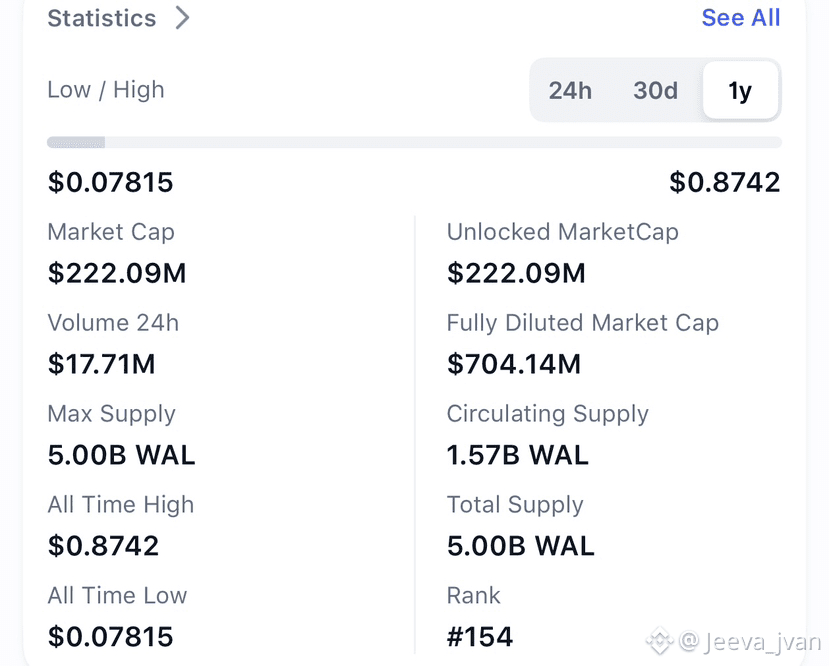829x666 pixels.
Task: Click the Unlocked MarketCap label
Action: (x=562, y=232)
